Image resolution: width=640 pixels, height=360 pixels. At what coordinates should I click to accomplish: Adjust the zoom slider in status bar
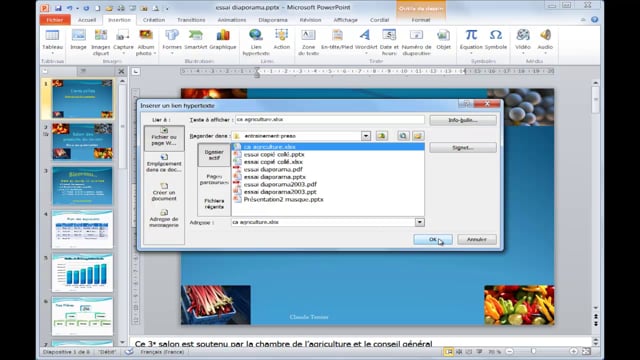tap(533, 351)
